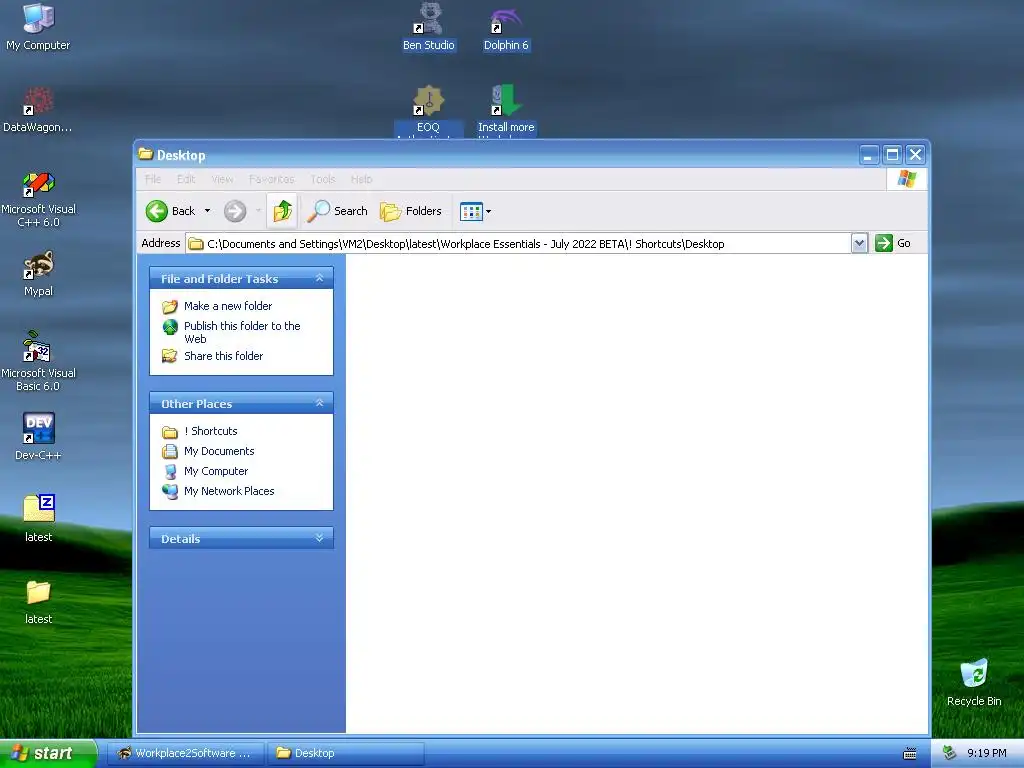Open the Search pane
This screenshot has width=1024, height=768.
click(x=338, y=211)
